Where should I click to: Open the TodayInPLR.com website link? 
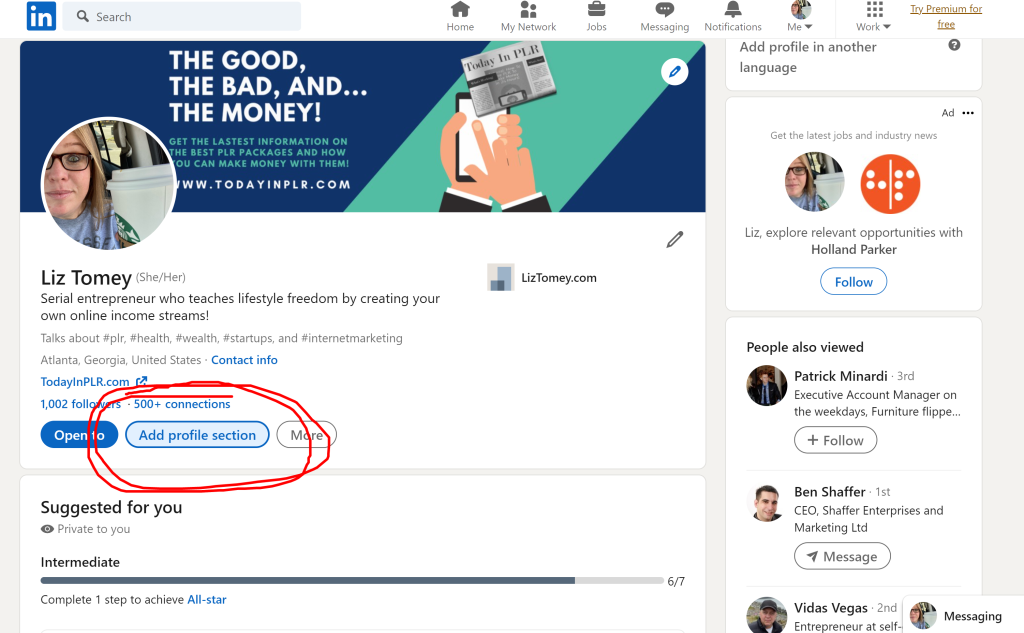pyautogui.click(x=85, y=381)
